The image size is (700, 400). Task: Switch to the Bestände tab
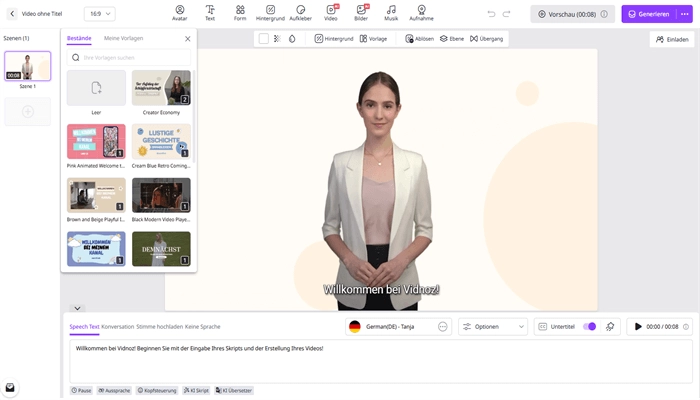tap(79, 38)
